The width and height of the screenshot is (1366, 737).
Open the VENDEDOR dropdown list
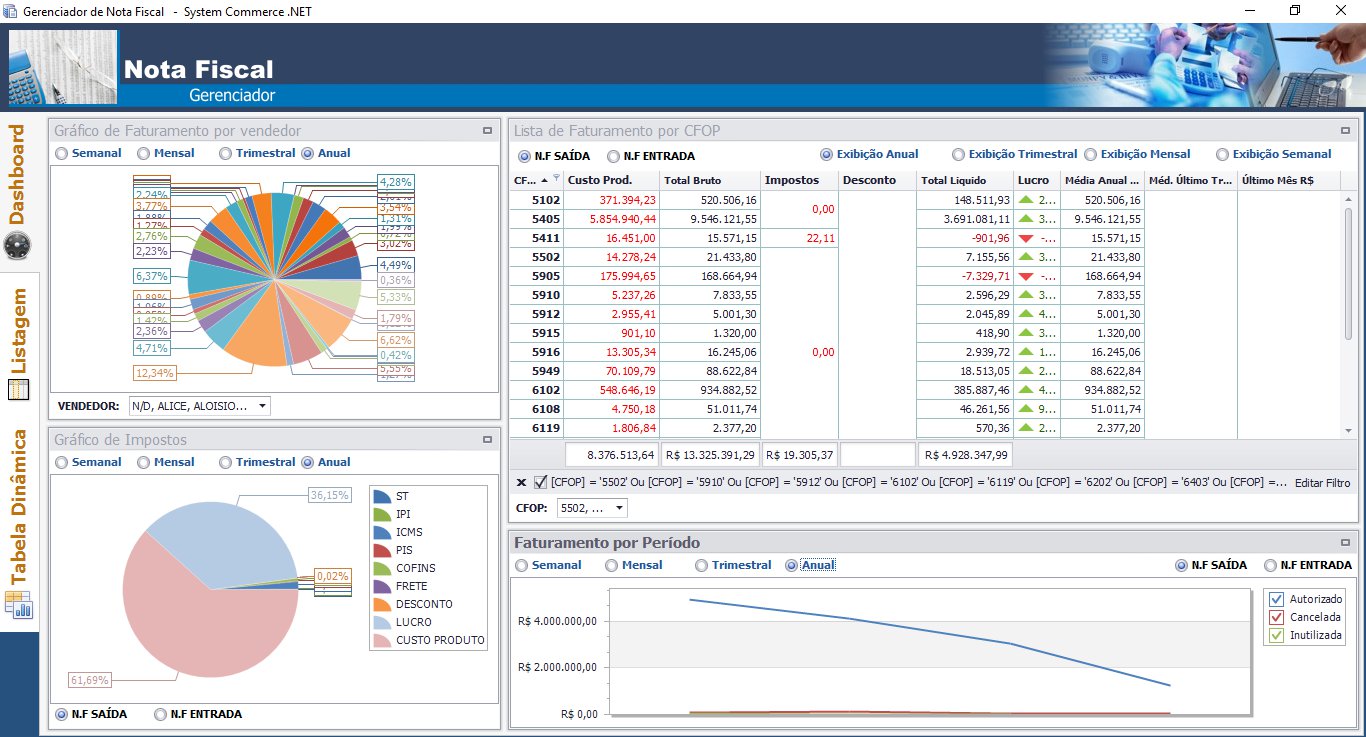[262, 406]
